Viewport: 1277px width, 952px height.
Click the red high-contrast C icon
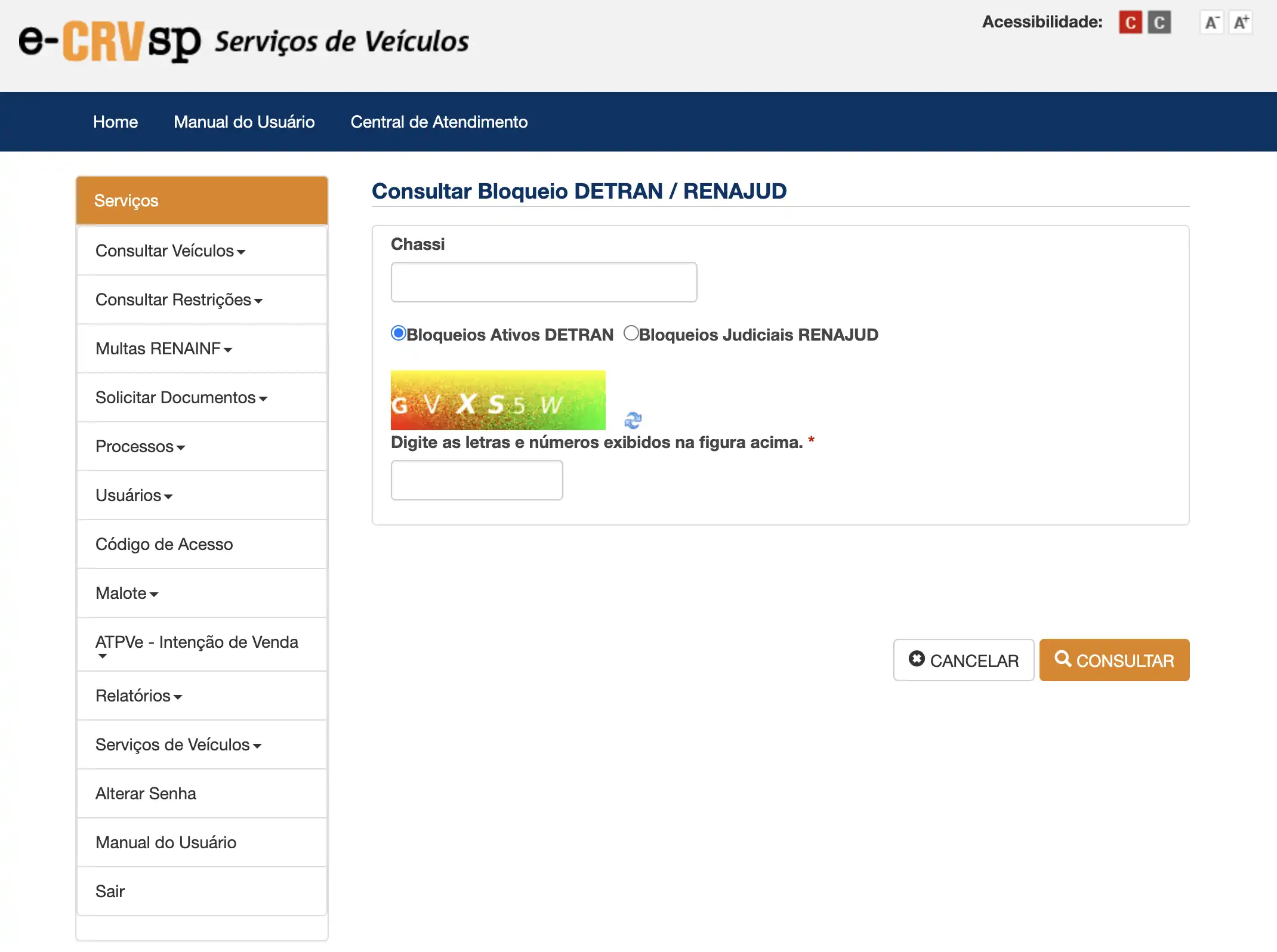pyautogui.click(x=1130, y=23)
